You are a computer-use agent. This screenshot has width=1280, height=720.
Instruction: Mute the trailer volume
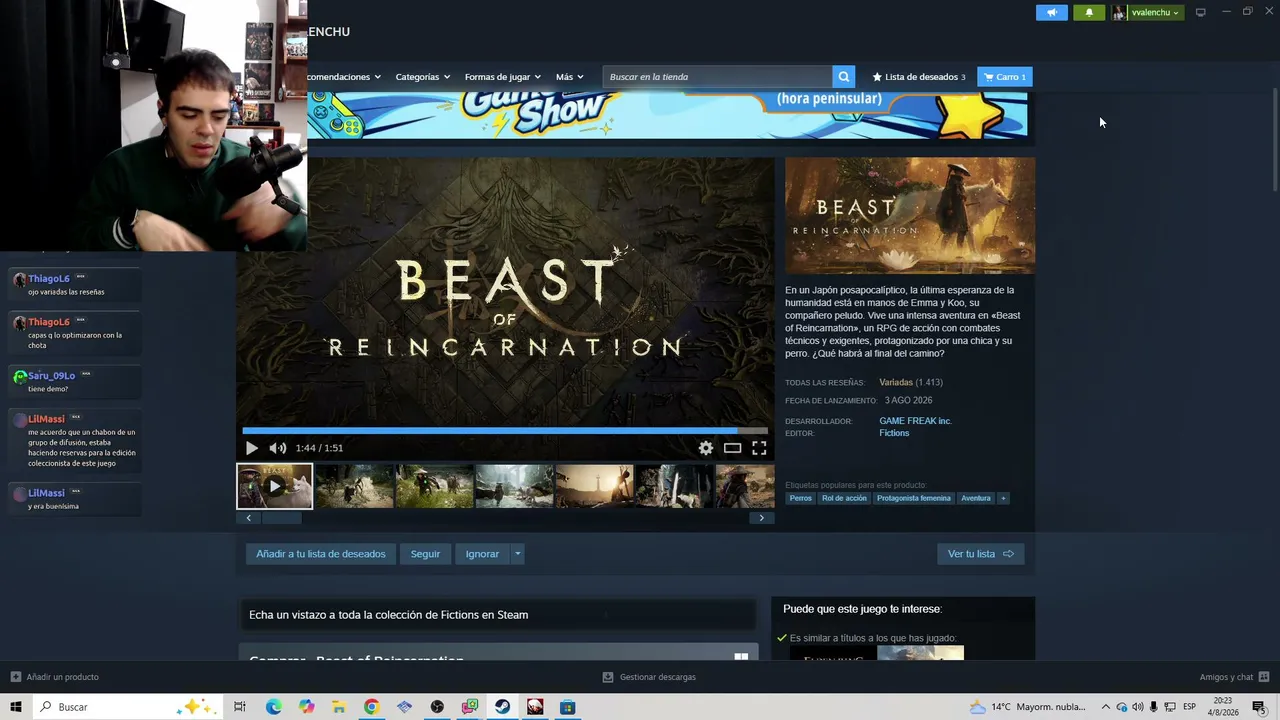pos(277,448)
